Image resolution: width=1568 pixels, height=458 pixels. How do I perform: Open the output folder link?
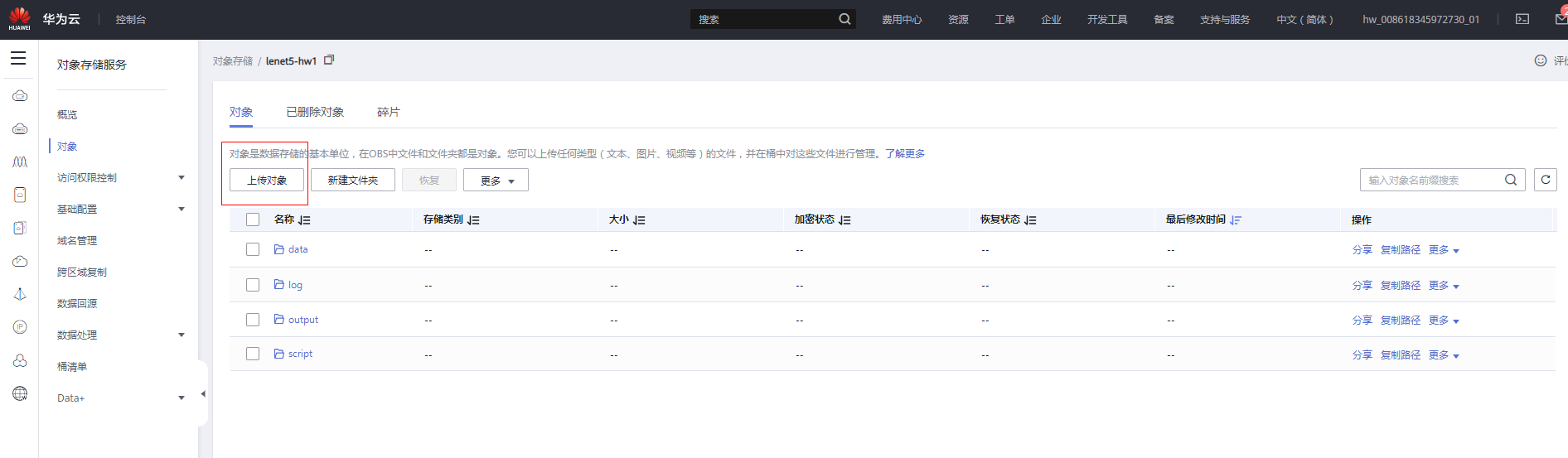pyautogui.click(x=303, y=320)
